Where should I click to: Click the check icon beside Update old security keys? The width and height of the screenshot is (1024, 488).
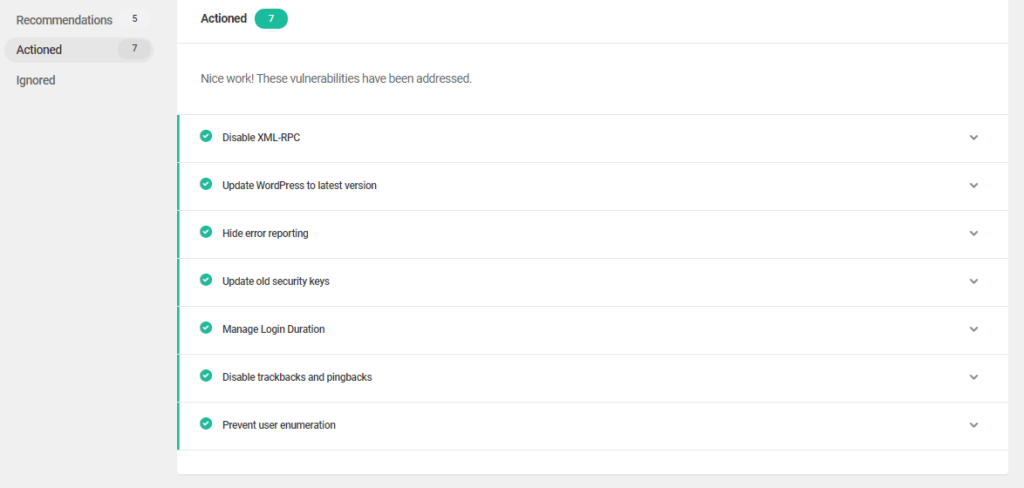(206, 280)
